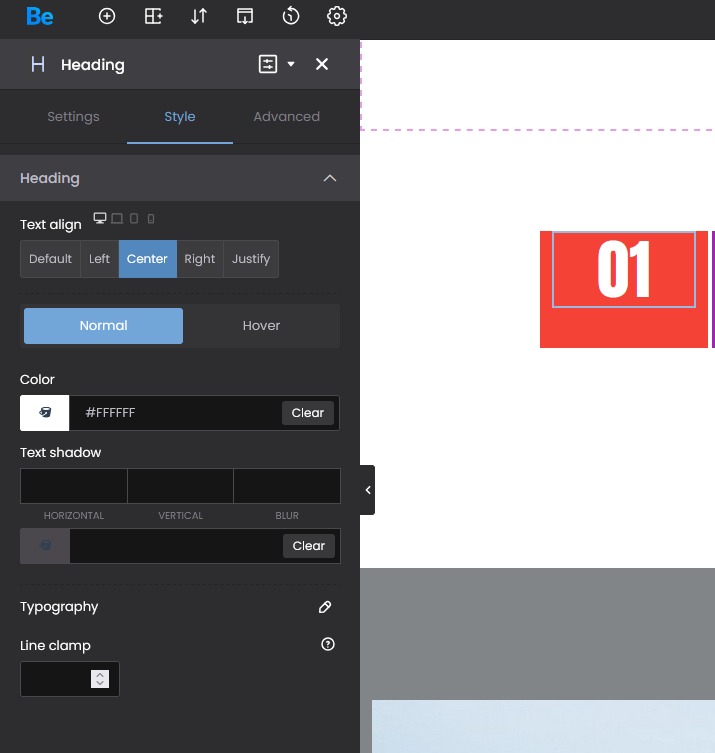Select the Hover state
This screenshot has width=715, height=753.
pos(261,326)
